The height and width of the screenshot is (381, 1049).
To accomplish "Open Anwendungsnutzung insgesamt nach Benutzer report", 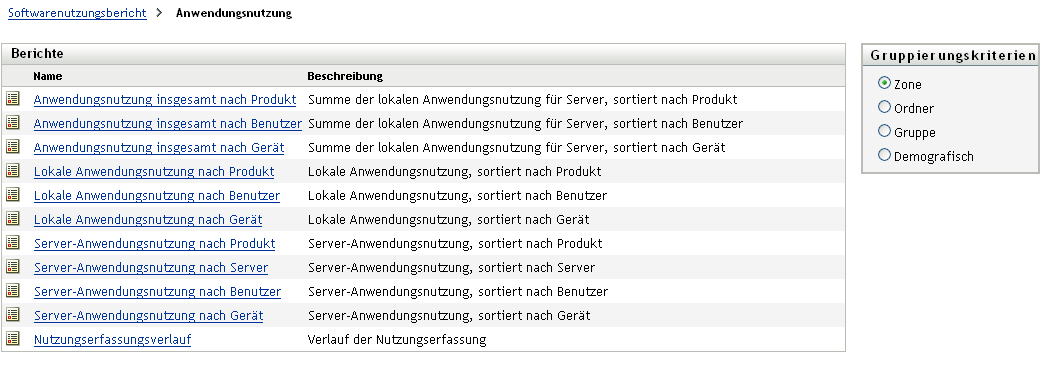I will [x=167, y=124].
